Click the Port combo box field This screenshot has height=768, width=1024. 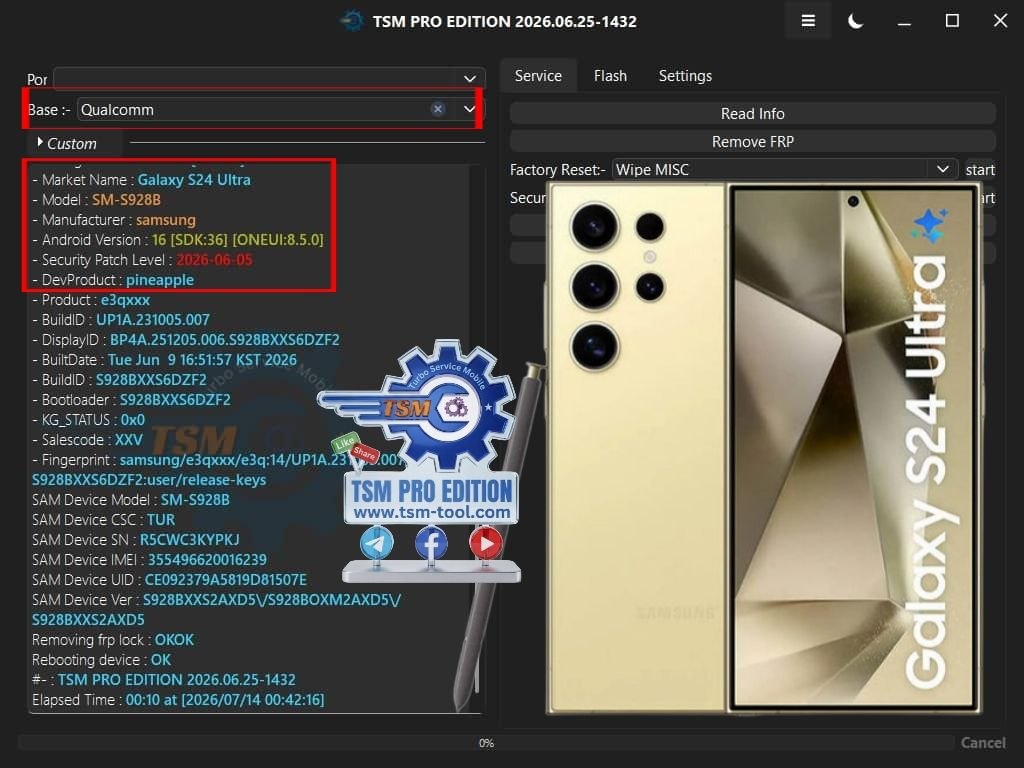(269, 79)
